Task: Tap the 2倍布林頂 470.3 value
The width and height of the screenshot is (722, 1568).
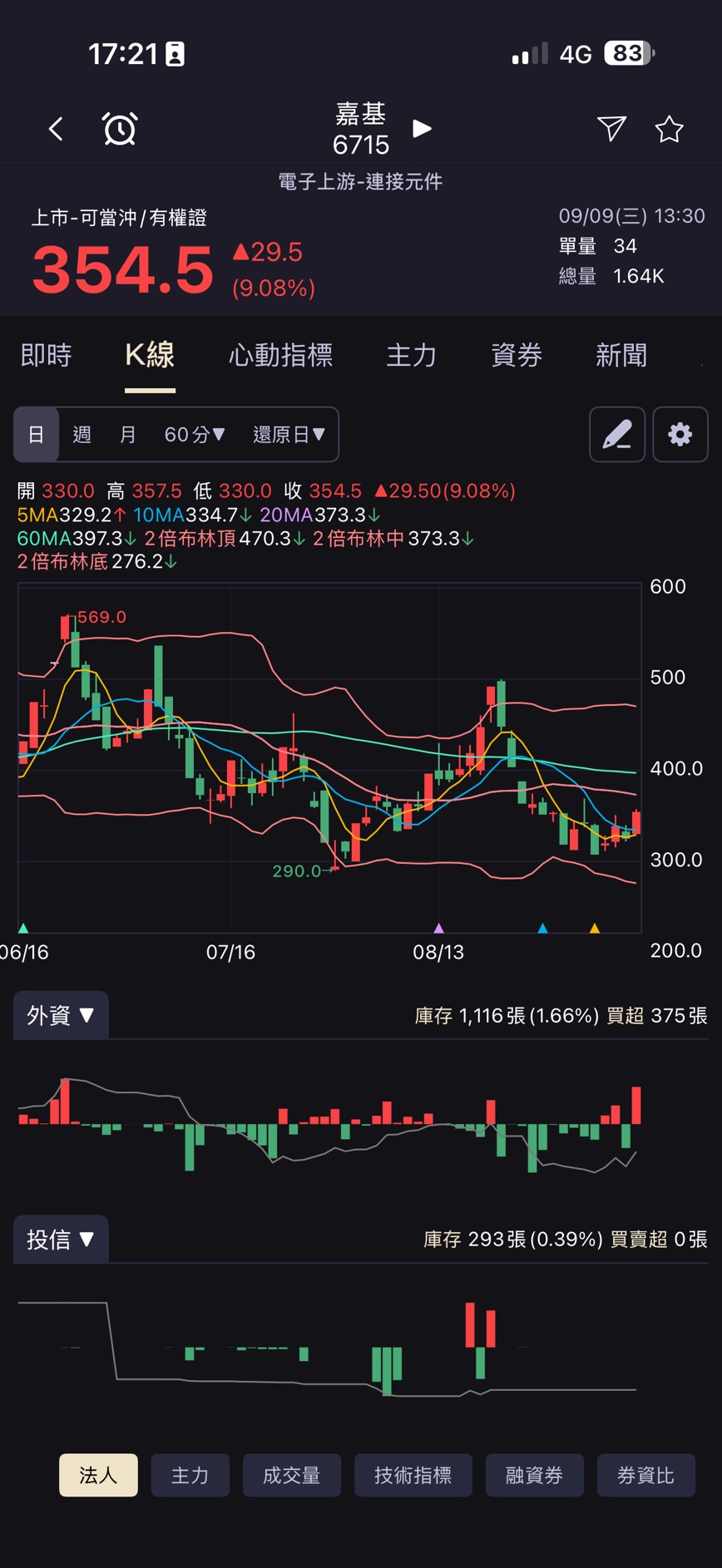Action: tap(225, 538)
